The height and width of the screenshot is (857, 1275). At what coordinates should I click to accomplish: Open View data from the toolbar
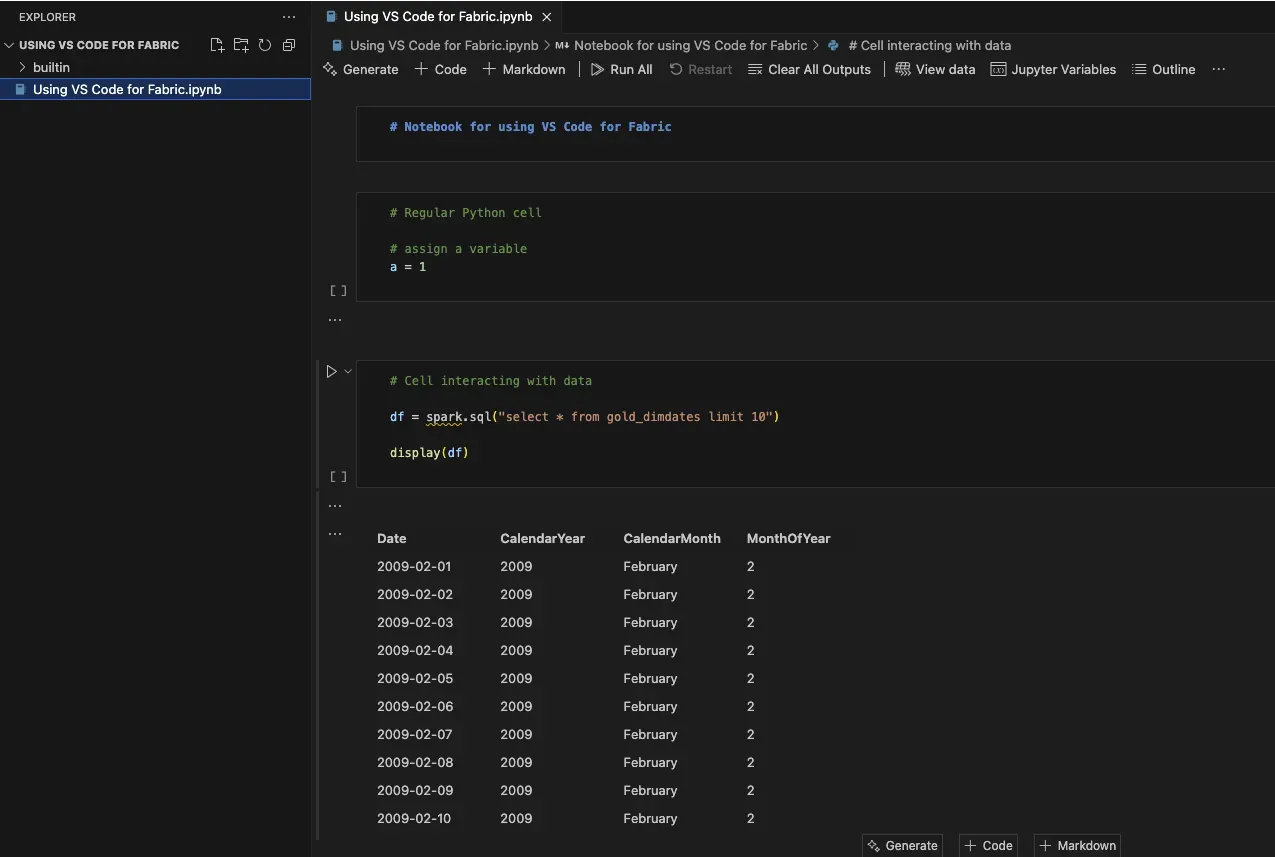pyautogui.click(x=935, y=69)
